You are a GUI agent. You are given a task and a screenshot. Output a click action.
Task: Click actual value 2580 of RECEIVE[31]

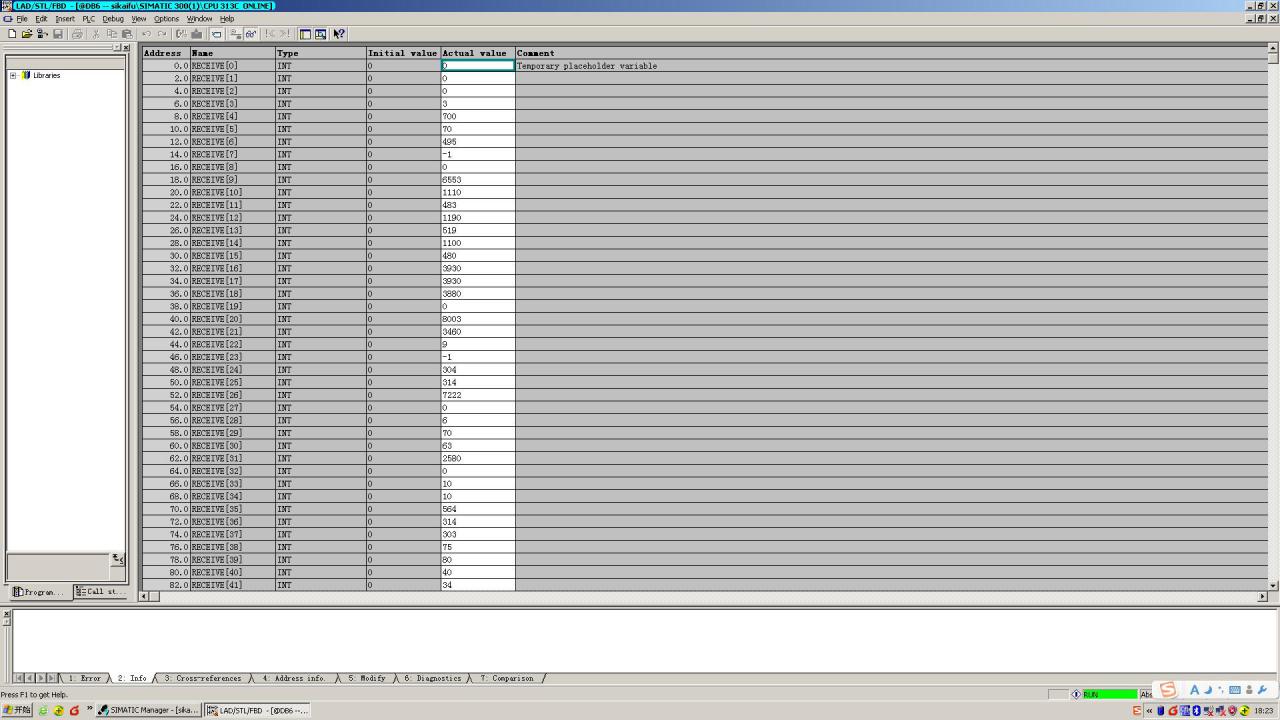pyautogui.click(x=478, y=458)
